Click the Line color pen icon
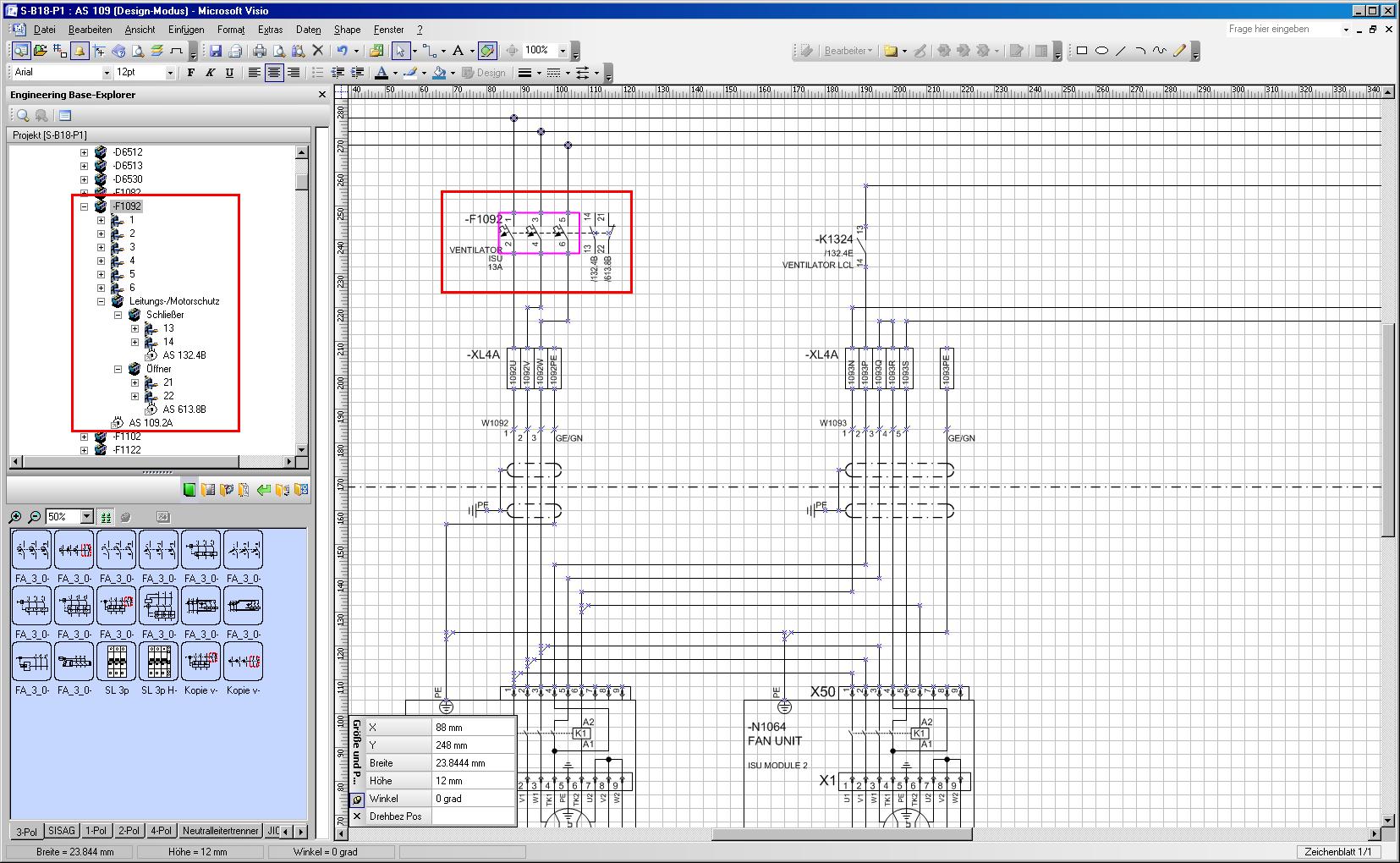This screenshot has height=863, width=1400. pos(410,73)
